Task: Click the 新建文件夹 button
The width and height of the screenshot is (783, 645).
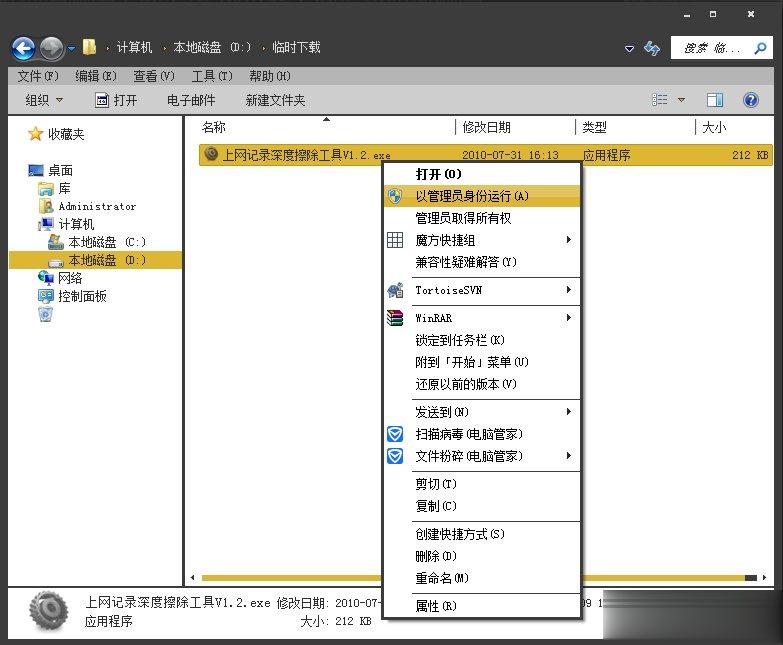Action: (275, 100)
